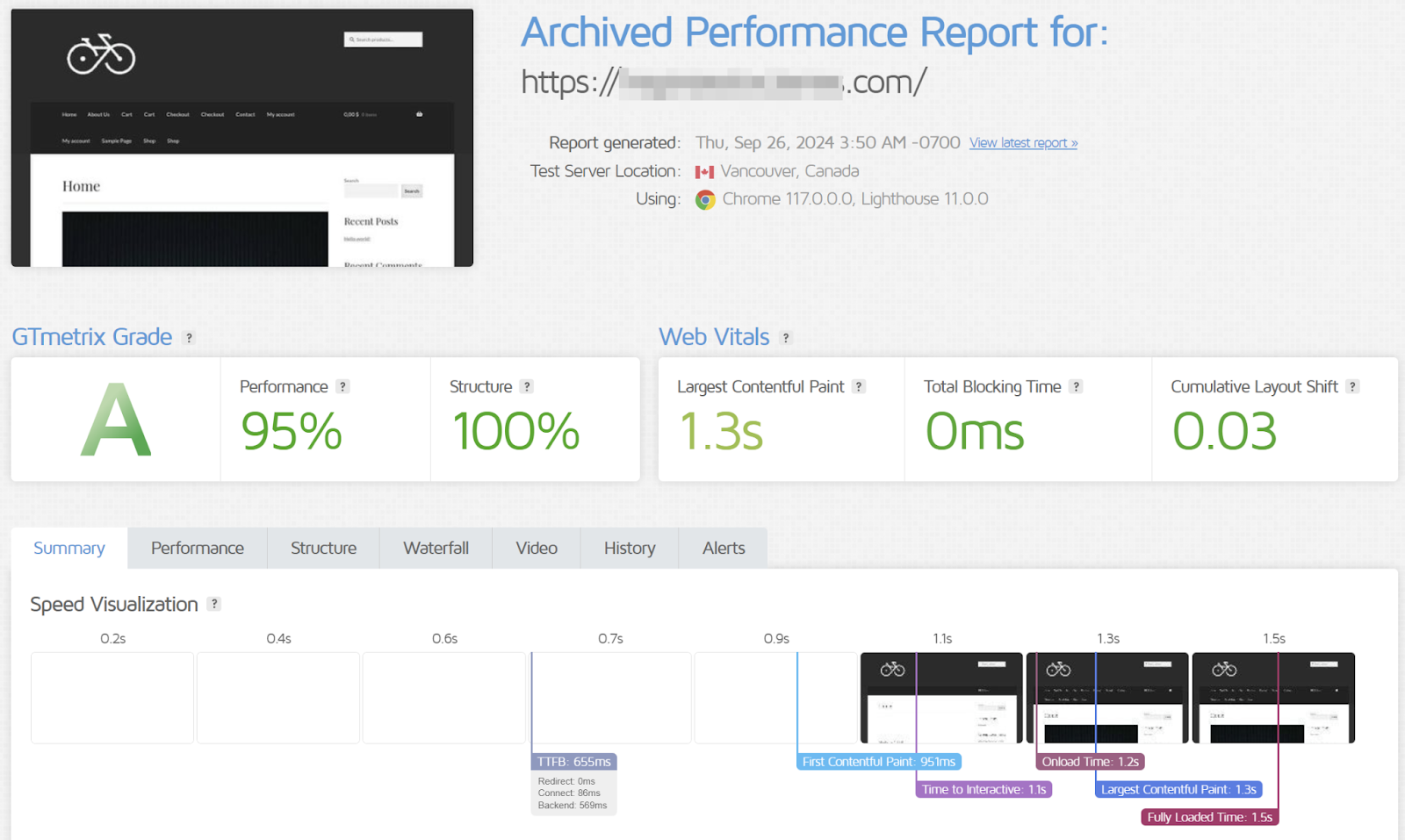1405x840 pixels.
Task: Click the blank 0.2s filmstrip frame
Action: point(112,698)
